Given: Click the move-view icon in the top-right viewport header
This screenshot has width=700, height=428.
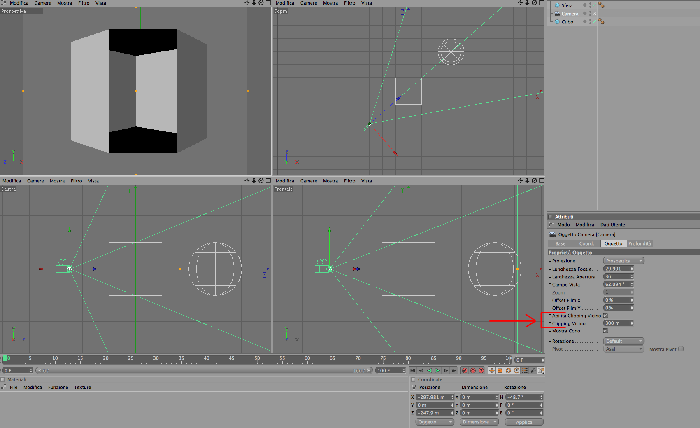Looking at the screenshot, I should coord(520,3).
